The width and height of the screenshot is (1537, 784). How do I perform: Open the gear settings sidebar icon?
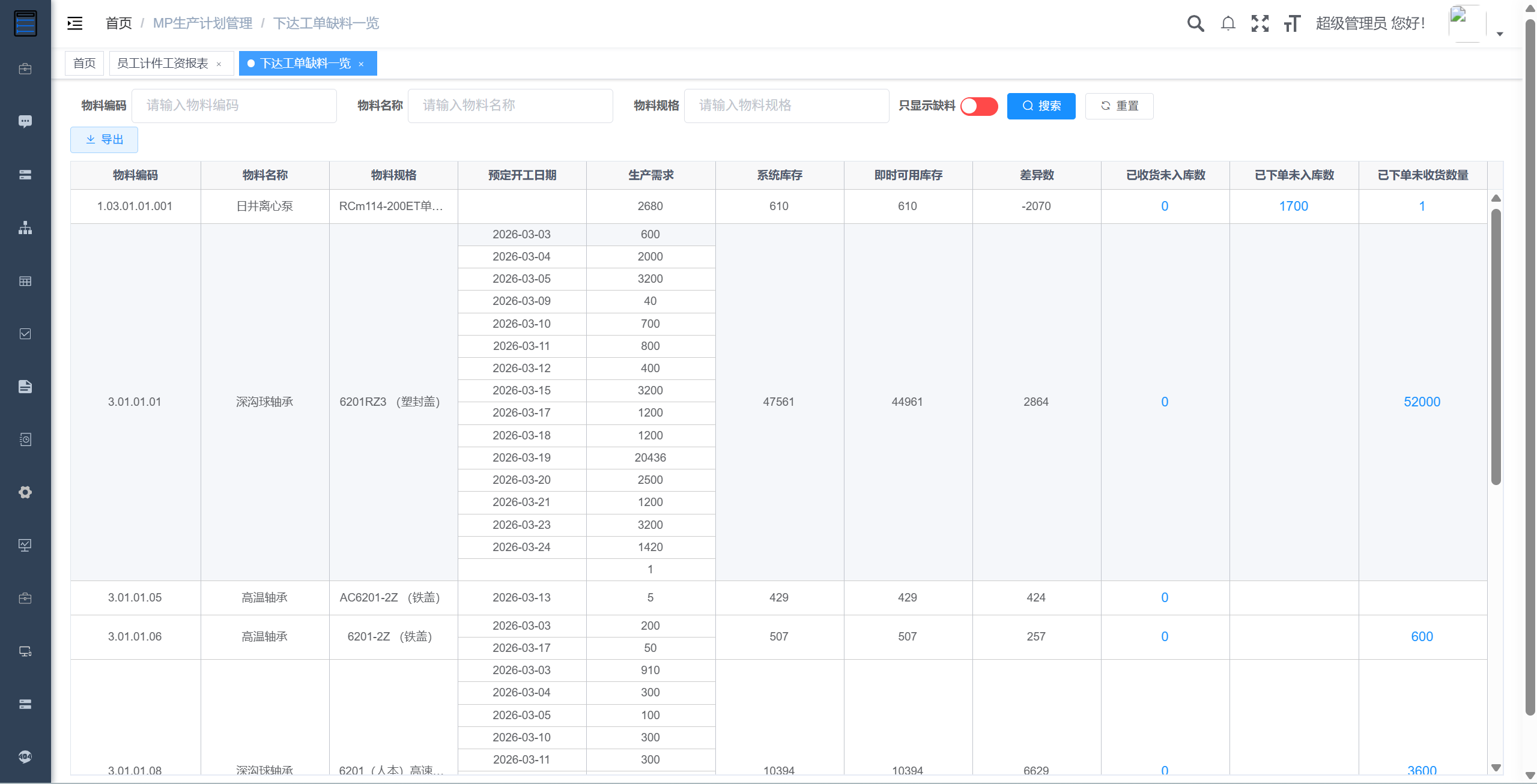pos(25,492)
